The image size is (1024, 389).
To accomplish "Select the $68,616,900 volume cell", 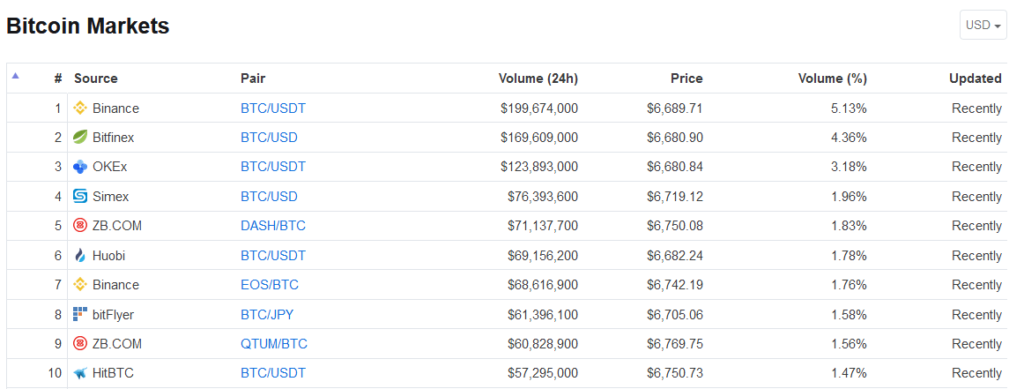I will point(543,285).
